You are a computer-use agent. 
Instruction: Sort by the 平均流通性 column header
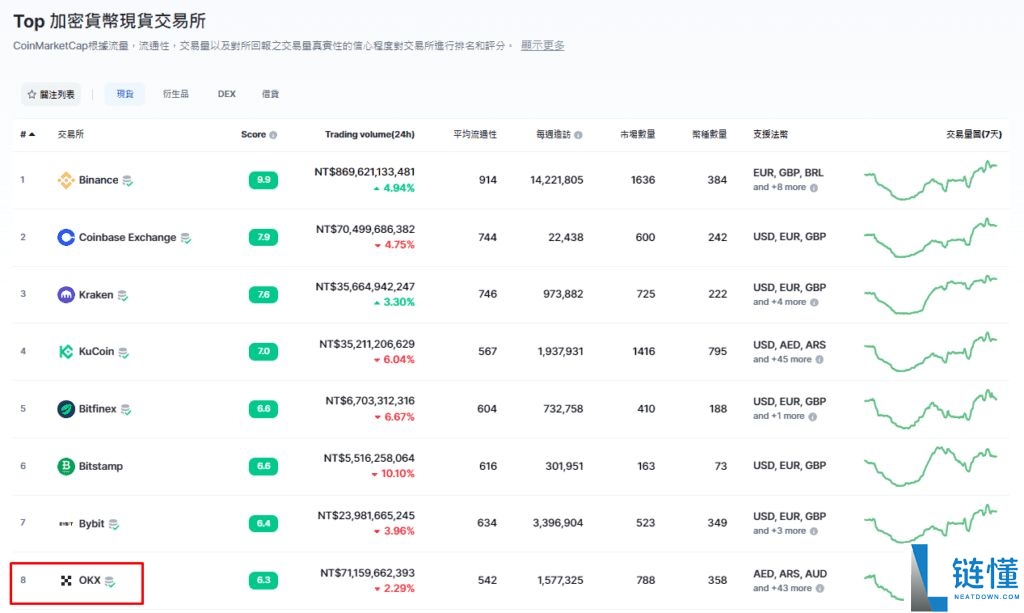pos(475,134)
